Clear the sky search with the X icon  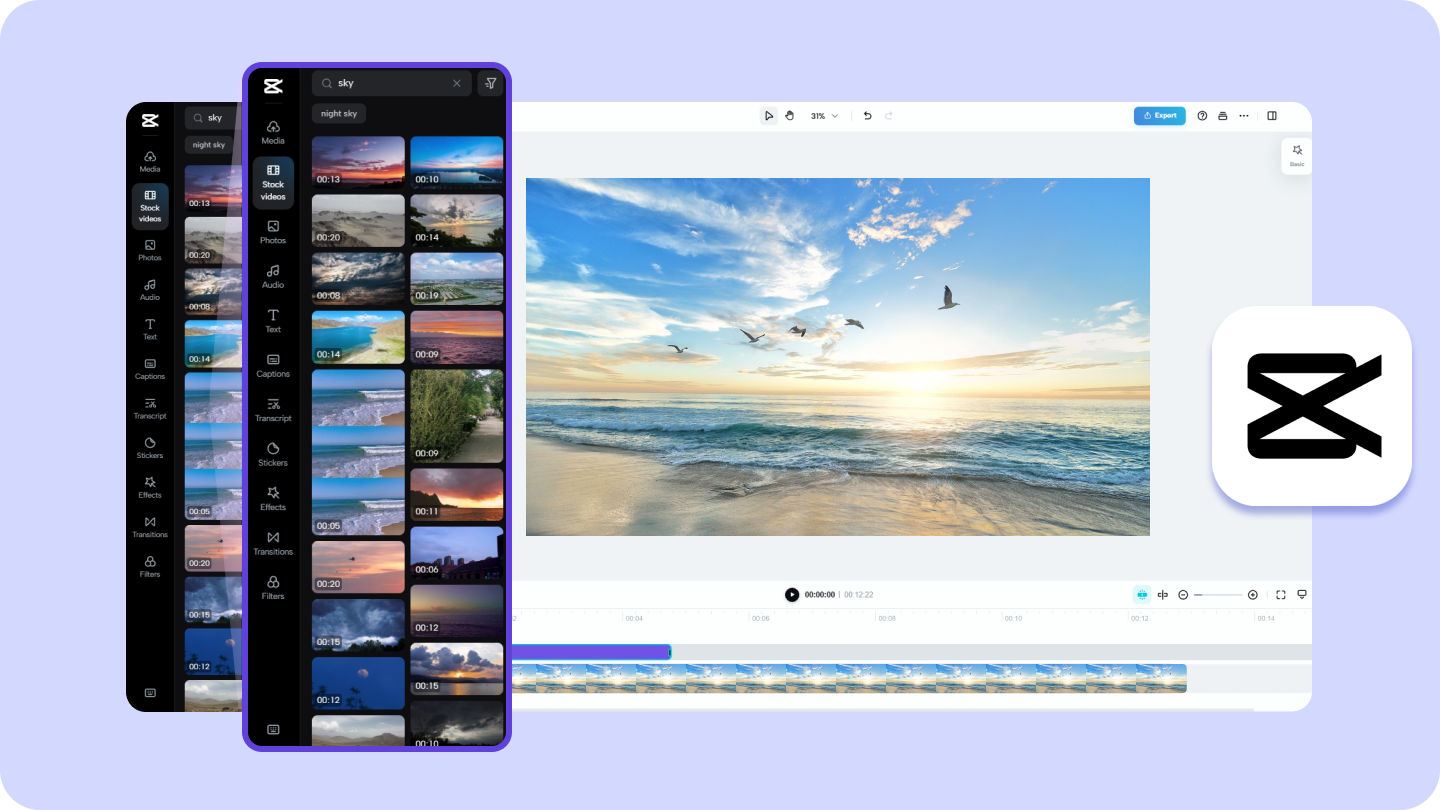click(x=457, y=83)
